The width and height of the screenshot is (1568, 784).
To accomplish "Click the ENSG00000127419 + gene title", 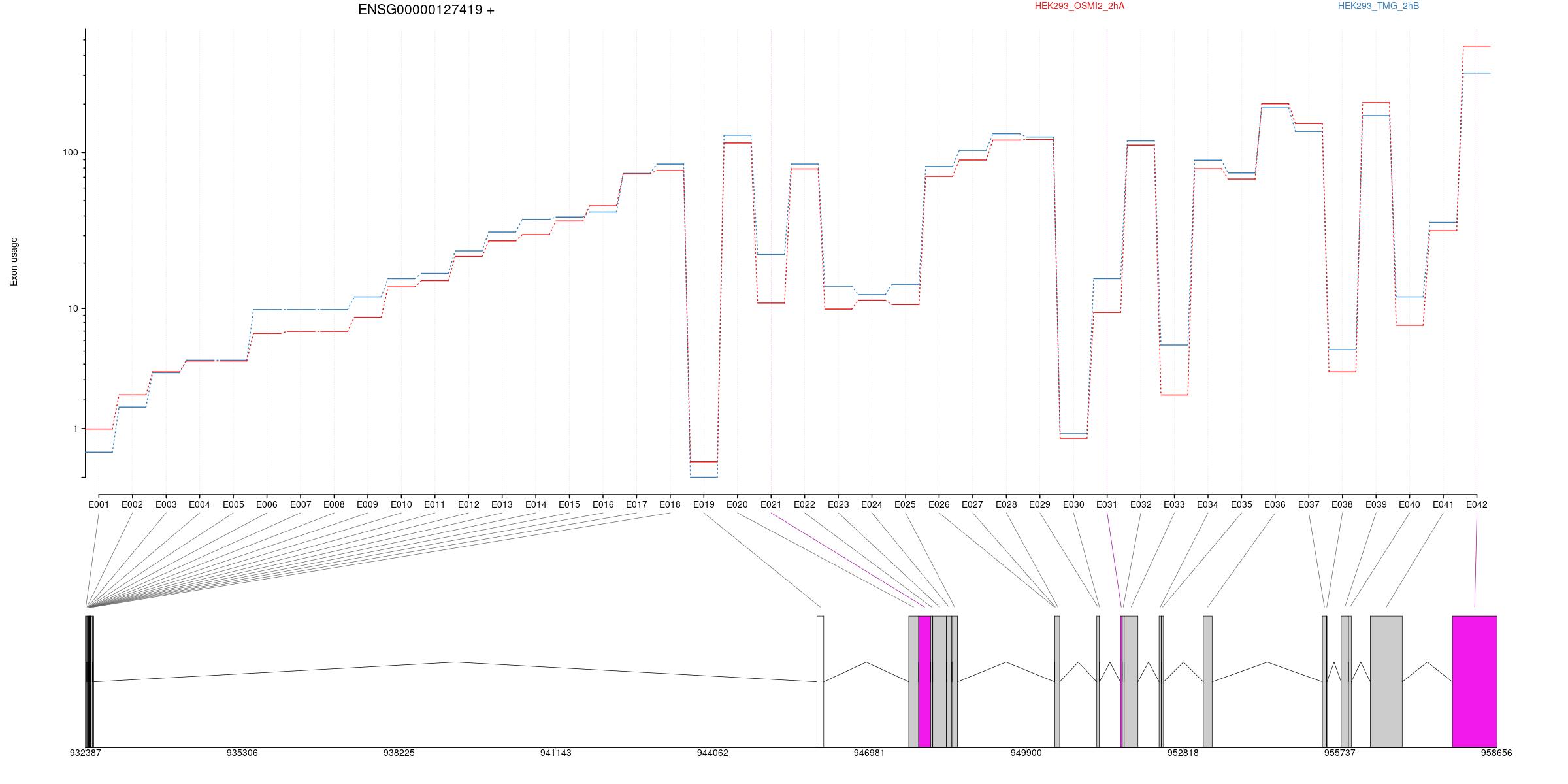I will tap(426, 10).
